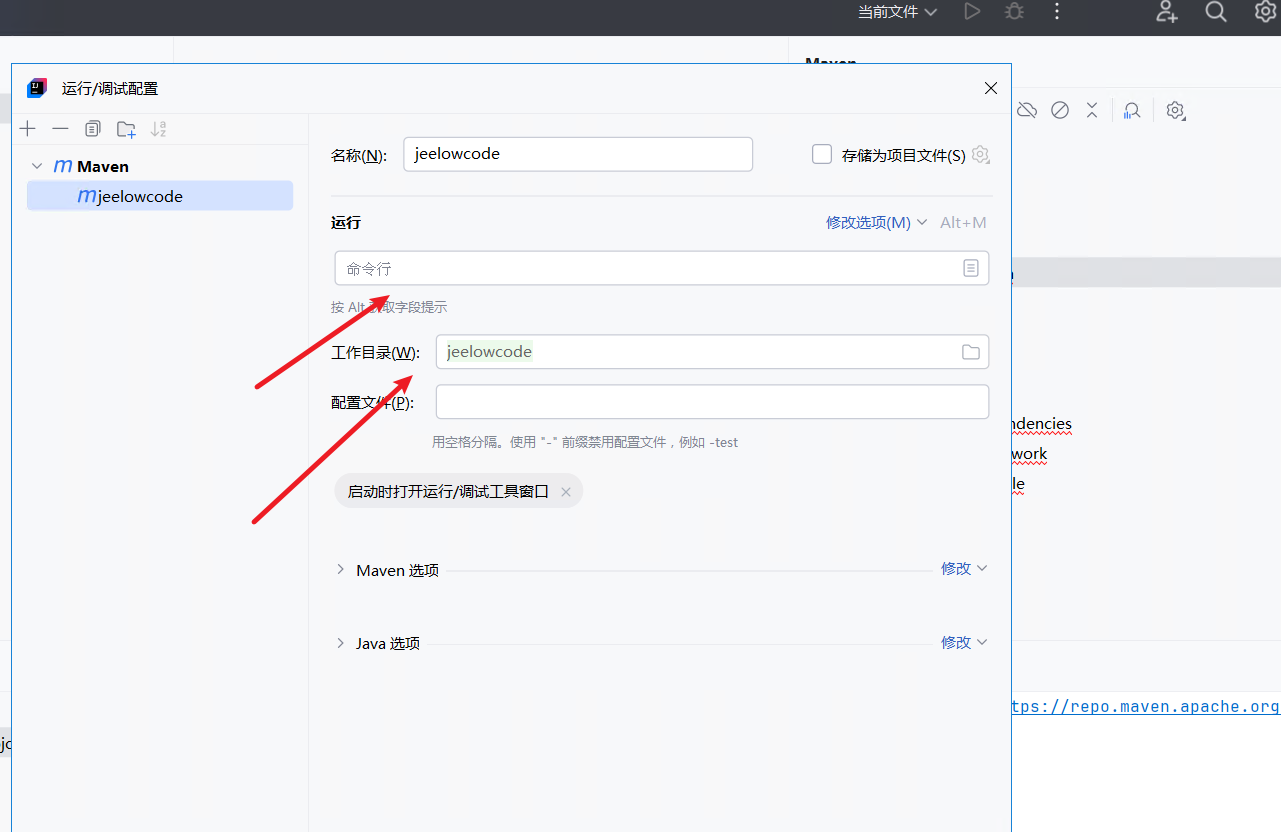Remove the selected configuration with minus icon
The image size is (1281, 832).
point(60,129)
